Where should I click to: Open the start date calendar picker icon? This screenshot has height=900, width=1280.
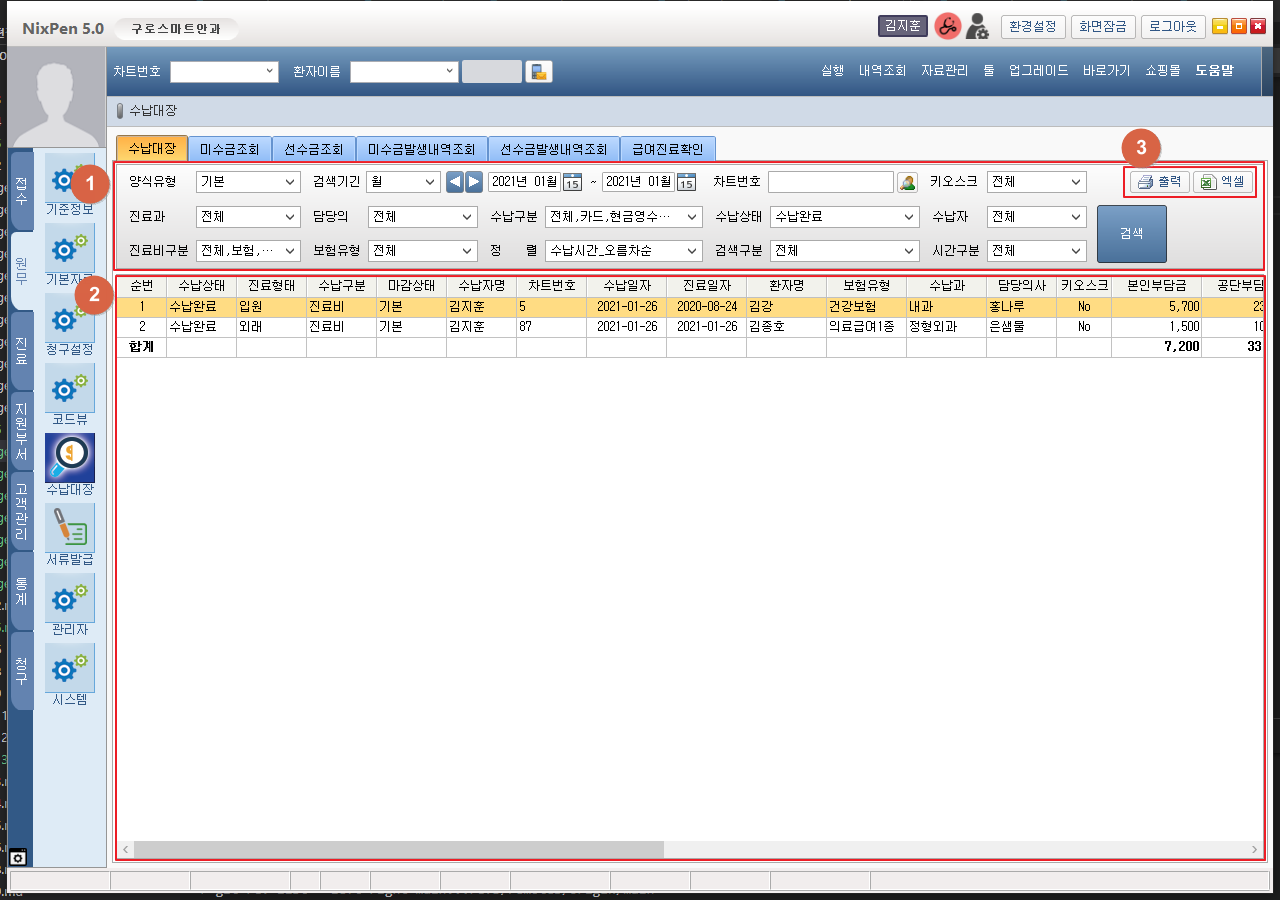(572, 182)
